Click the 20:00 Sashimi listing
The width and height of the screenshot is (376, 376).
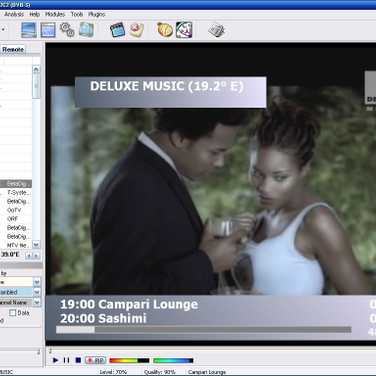click(x=103, y=318)
